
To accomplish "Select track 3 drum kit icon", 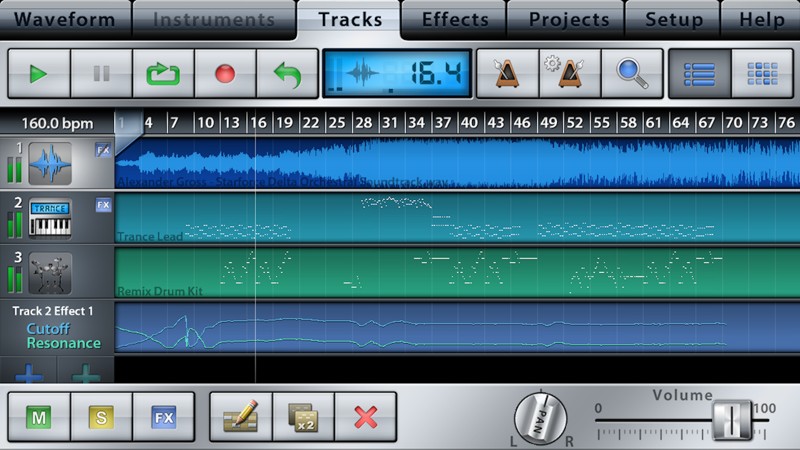I will (50, 273).
